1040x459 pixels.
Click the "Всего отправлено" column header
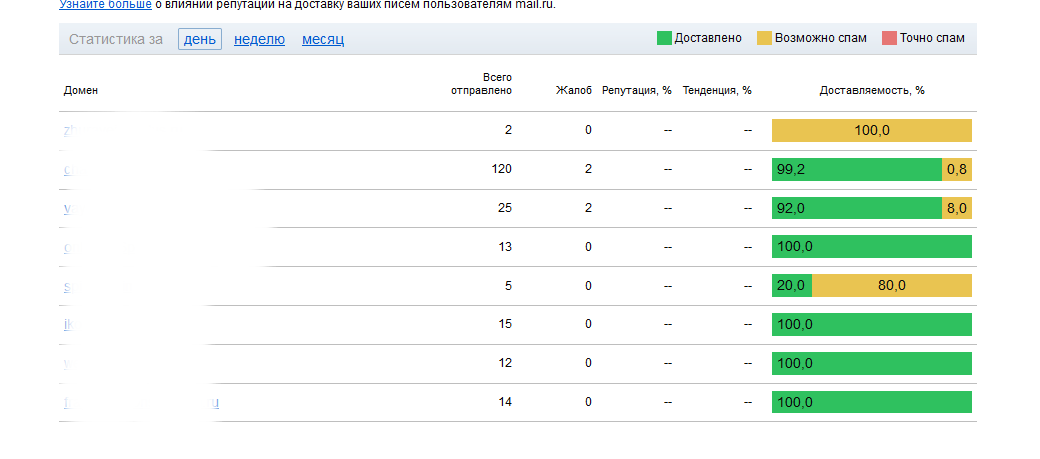click(482, 83)
